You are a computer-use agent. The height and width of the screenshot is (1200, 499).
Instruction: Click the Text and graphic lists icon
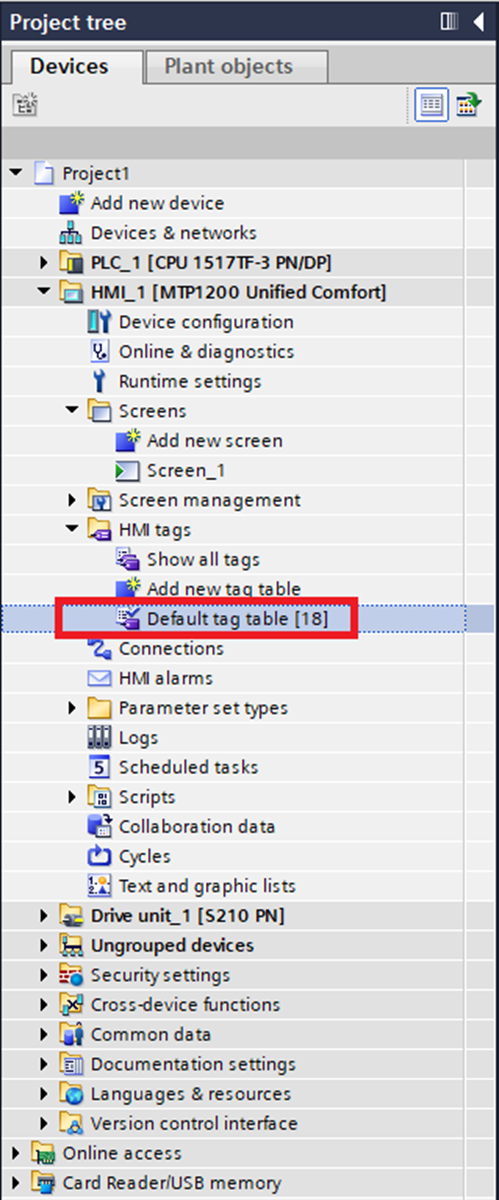100,886
